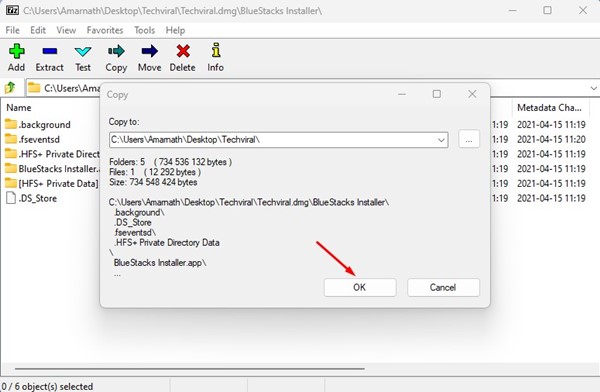Select the BlueStacks Installer folder row
The width and height of the screenshot is (600, 392).
click(x=52, y=168)
